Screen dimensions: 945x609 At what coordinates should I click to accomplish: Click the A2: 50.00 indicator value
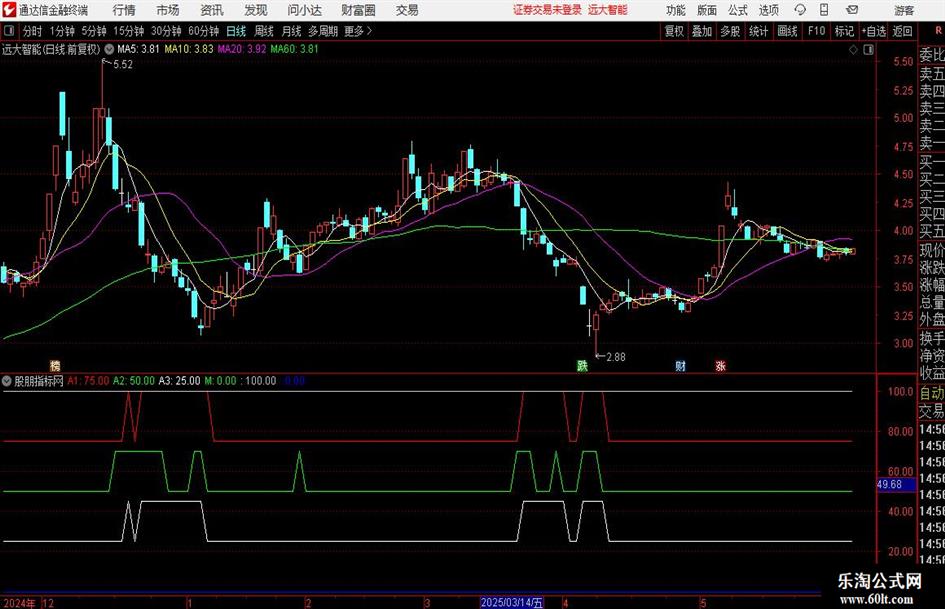pos(134,381)
